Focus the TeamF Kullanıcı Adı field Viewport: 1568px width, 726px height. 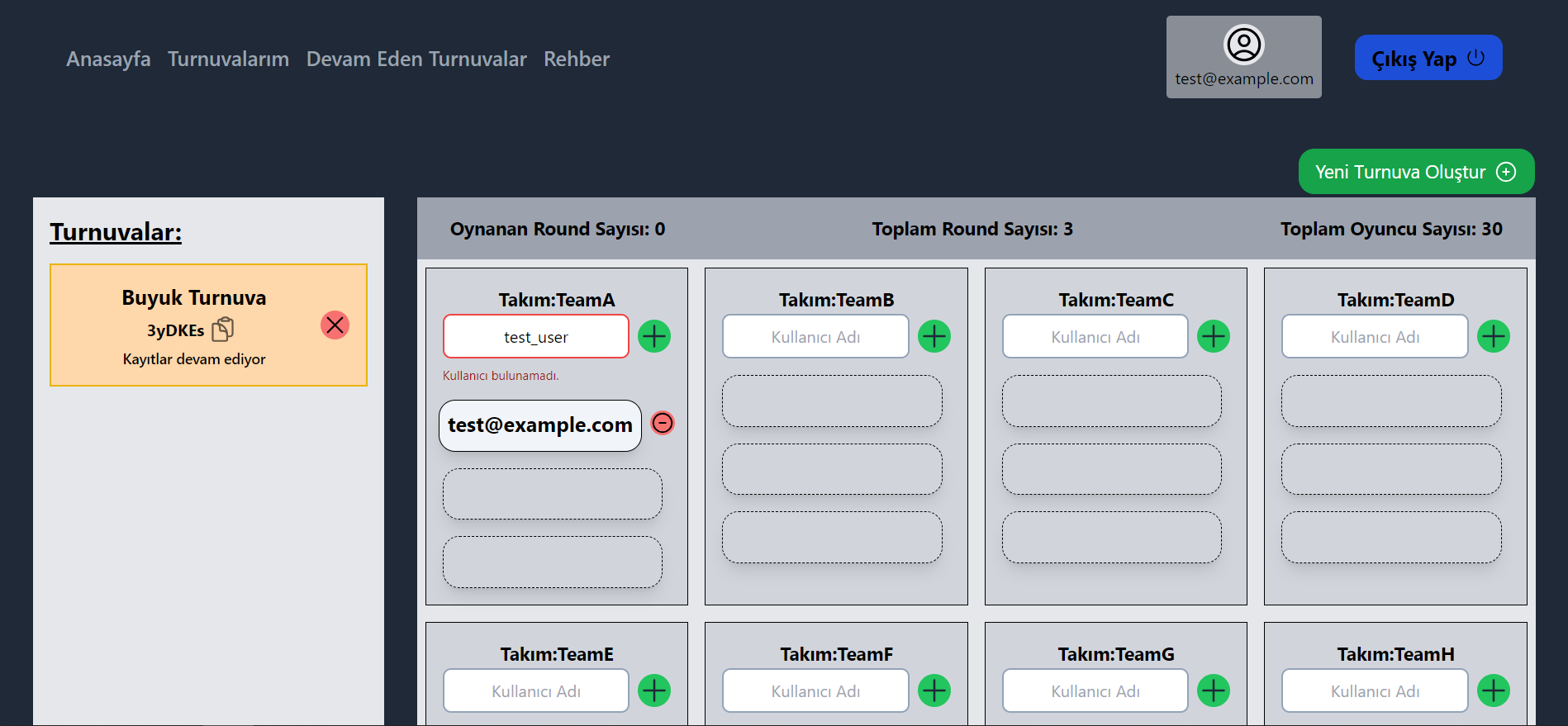click(x=815, y=690)
